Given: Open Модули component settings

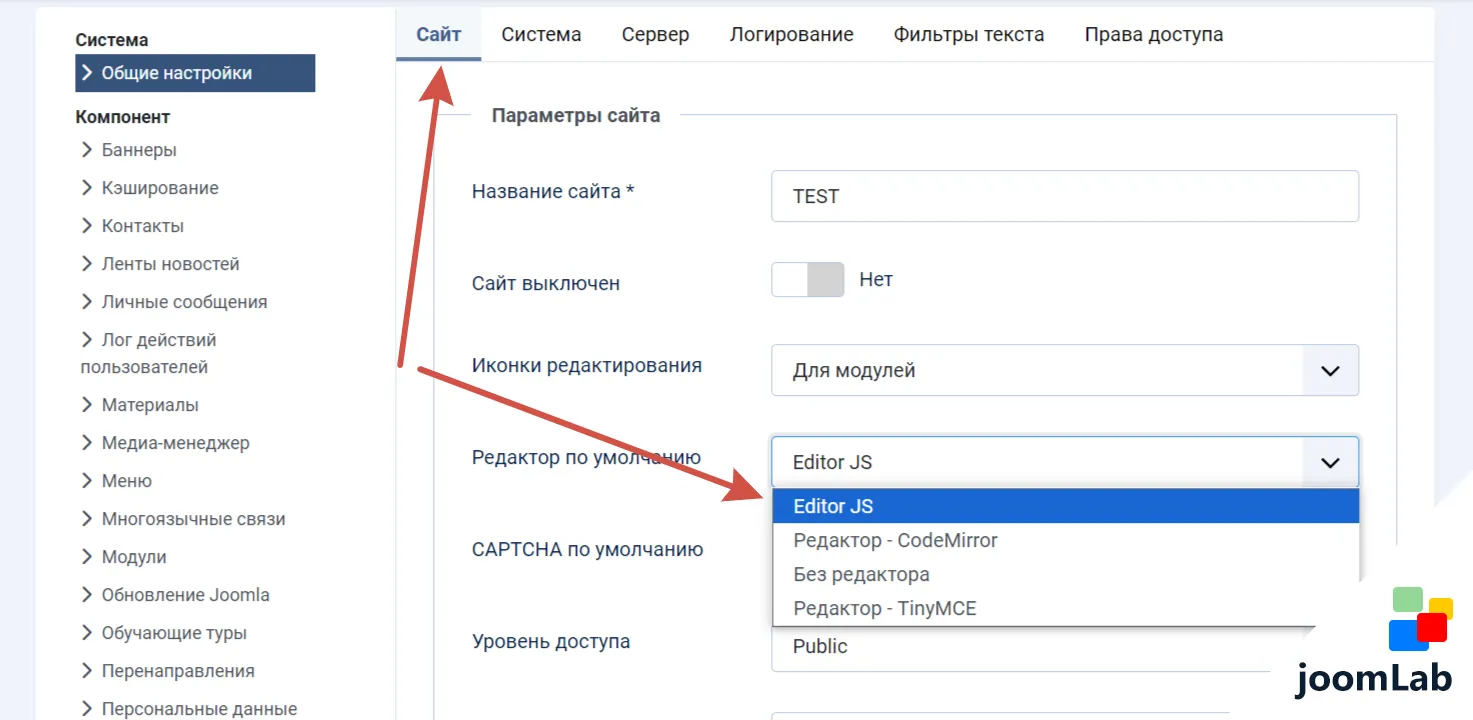Looking at the screenshot, I should pos(123,557).
